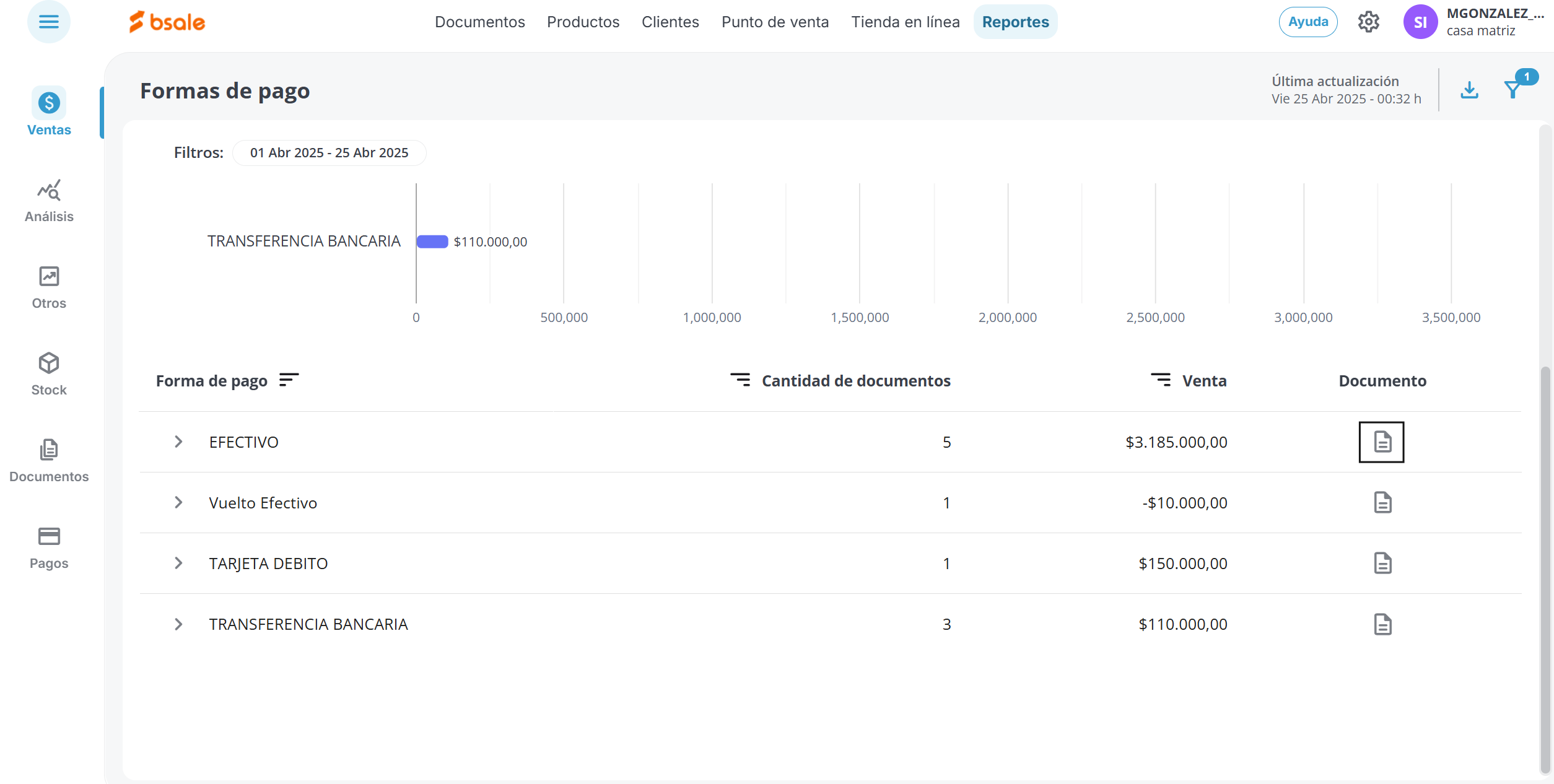
Task: Open the Análisis sidebar section
Action: pyautogui.click(x=49, y=201)
